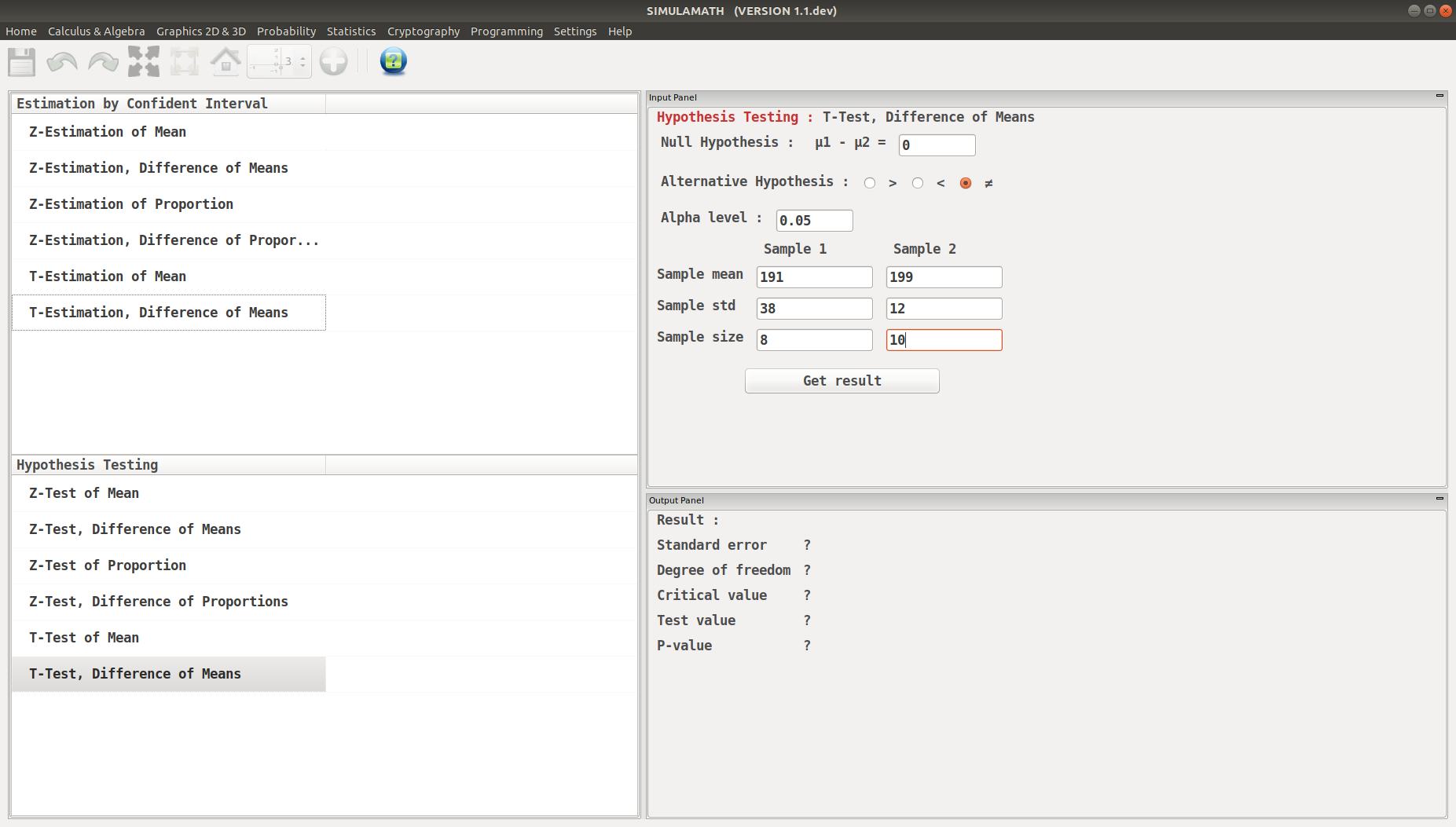This screenshot has height=827, width=1456.
Task: Select Z-Estimation, Difference of Propor... item
Action: [x=169, y=240]
